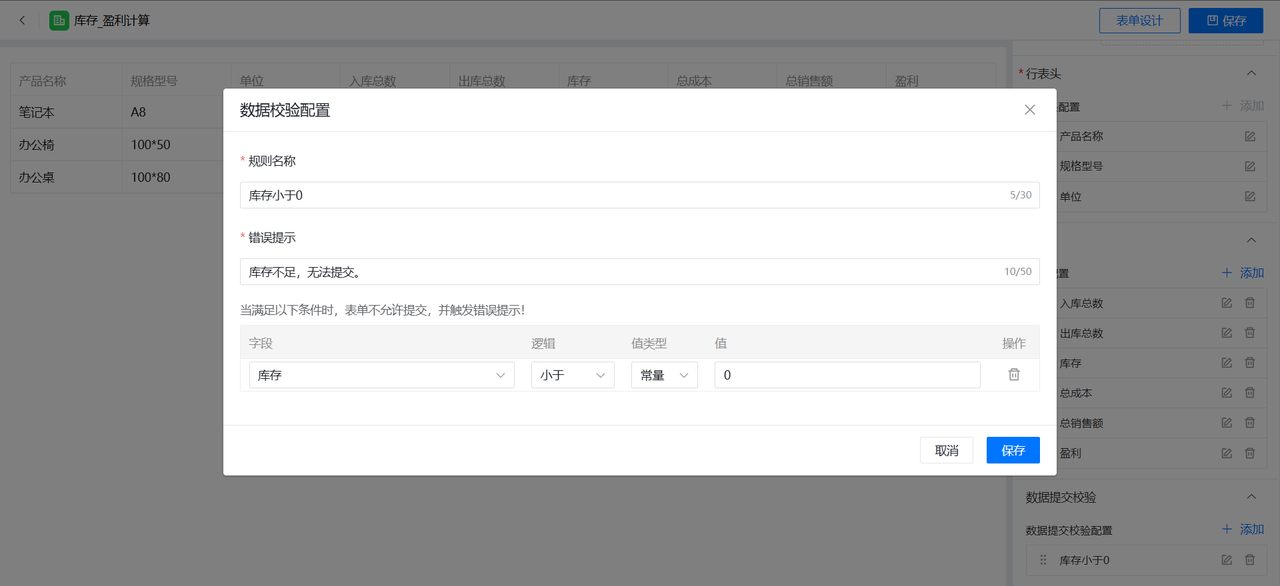Delete the 盈利 column field

(1249, 453)
